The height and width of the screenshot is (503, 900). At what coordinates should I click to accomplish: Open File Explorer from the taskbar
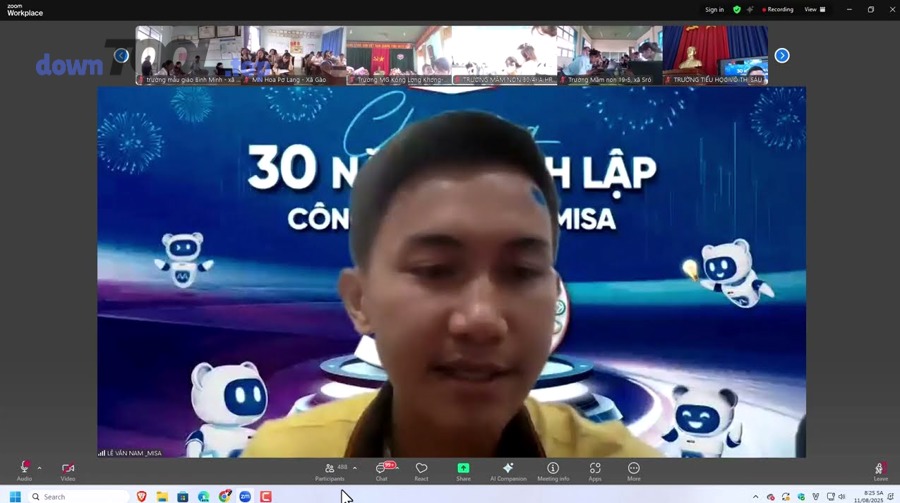[x=162, y=497]
